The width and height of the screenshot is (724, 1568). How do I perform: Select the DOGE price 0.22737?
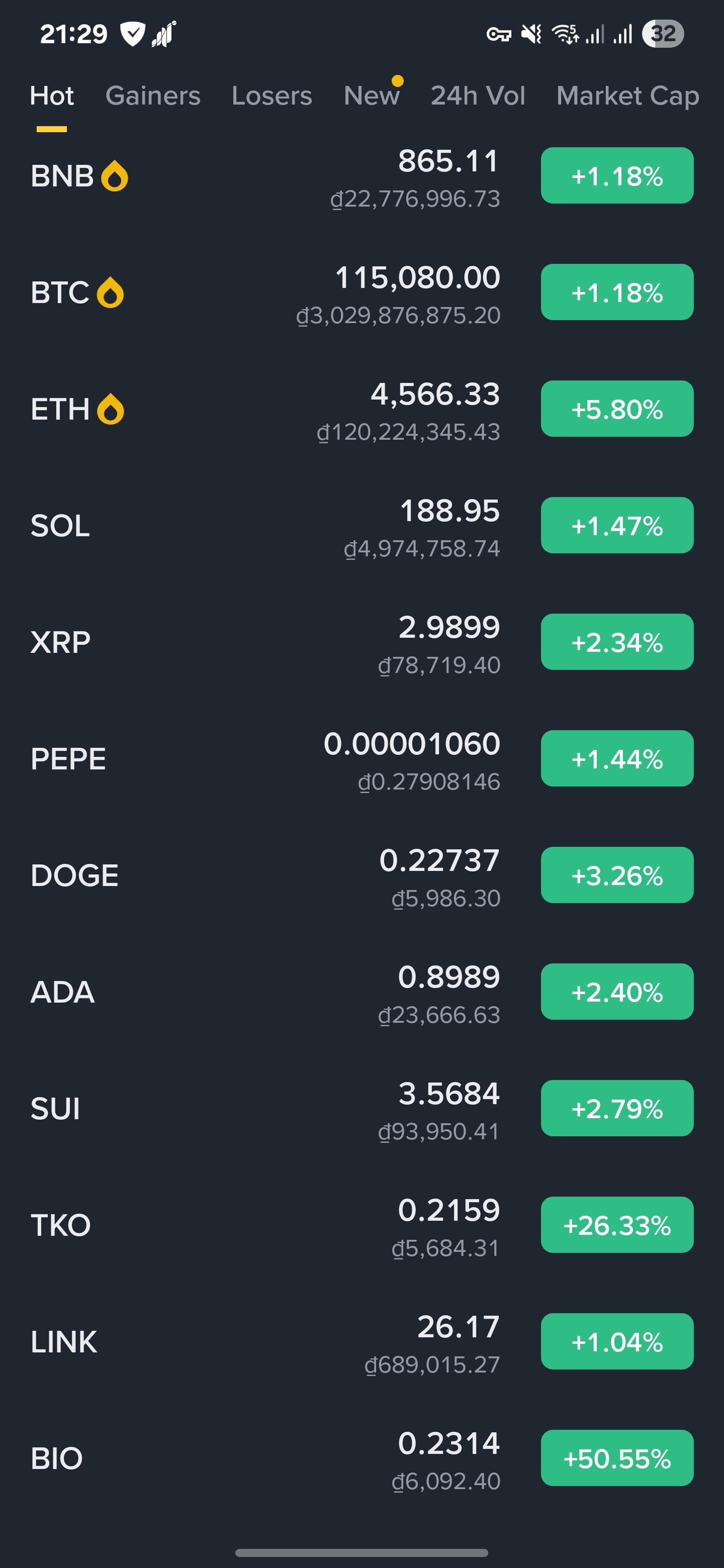click(x=439, y=861)
